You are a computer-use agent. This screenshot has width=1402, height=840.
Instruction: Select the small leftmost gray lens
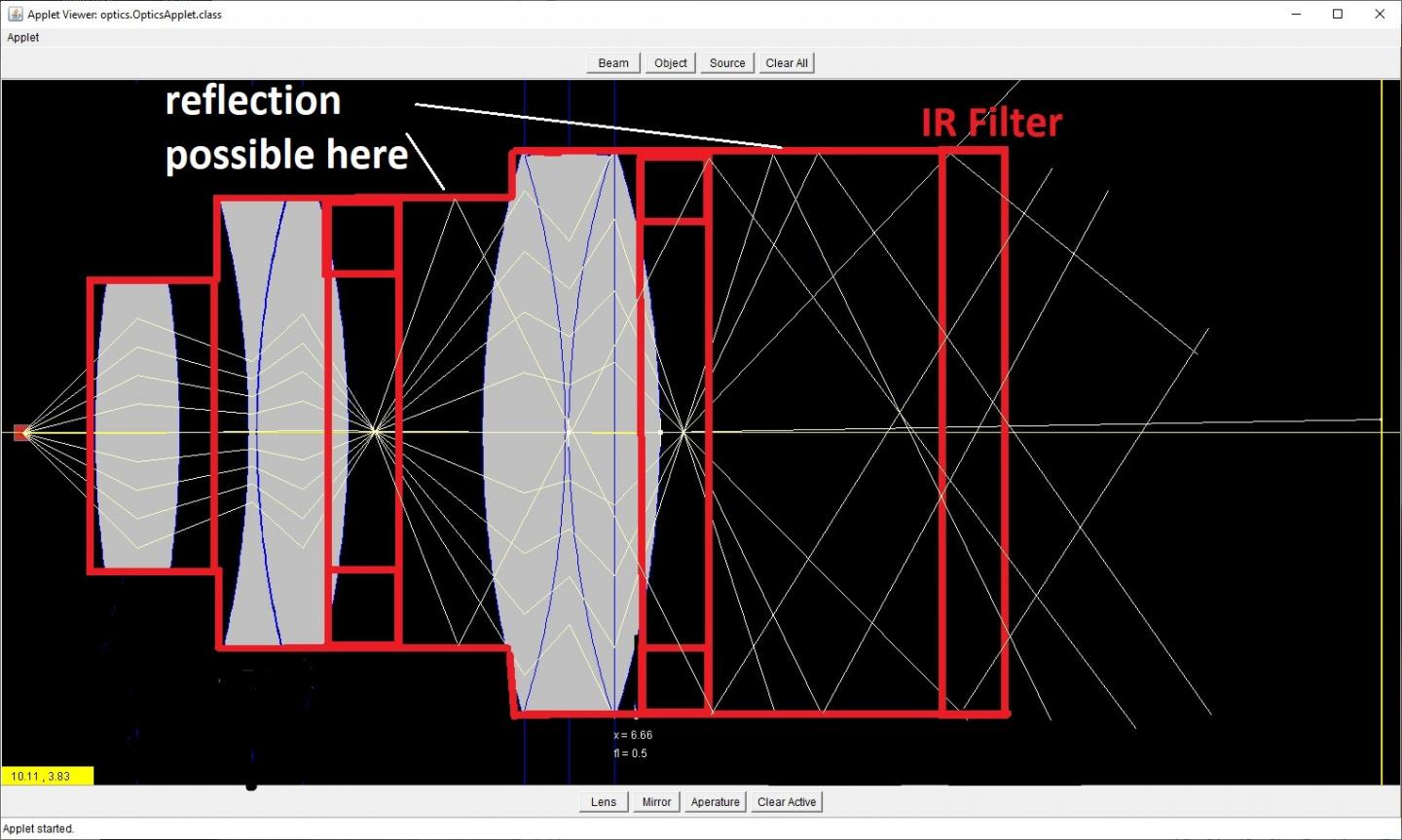tap(137, 425)
